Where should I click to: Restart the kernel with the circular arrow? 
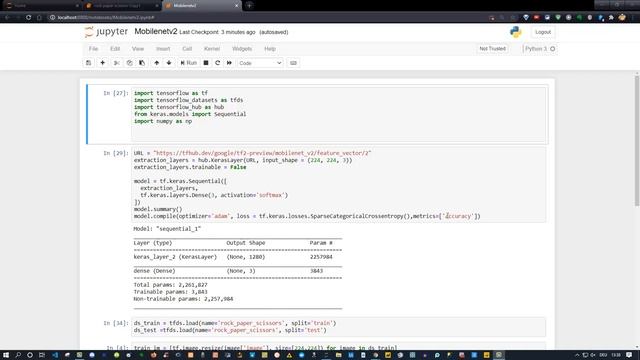click(x=218, y=63)
